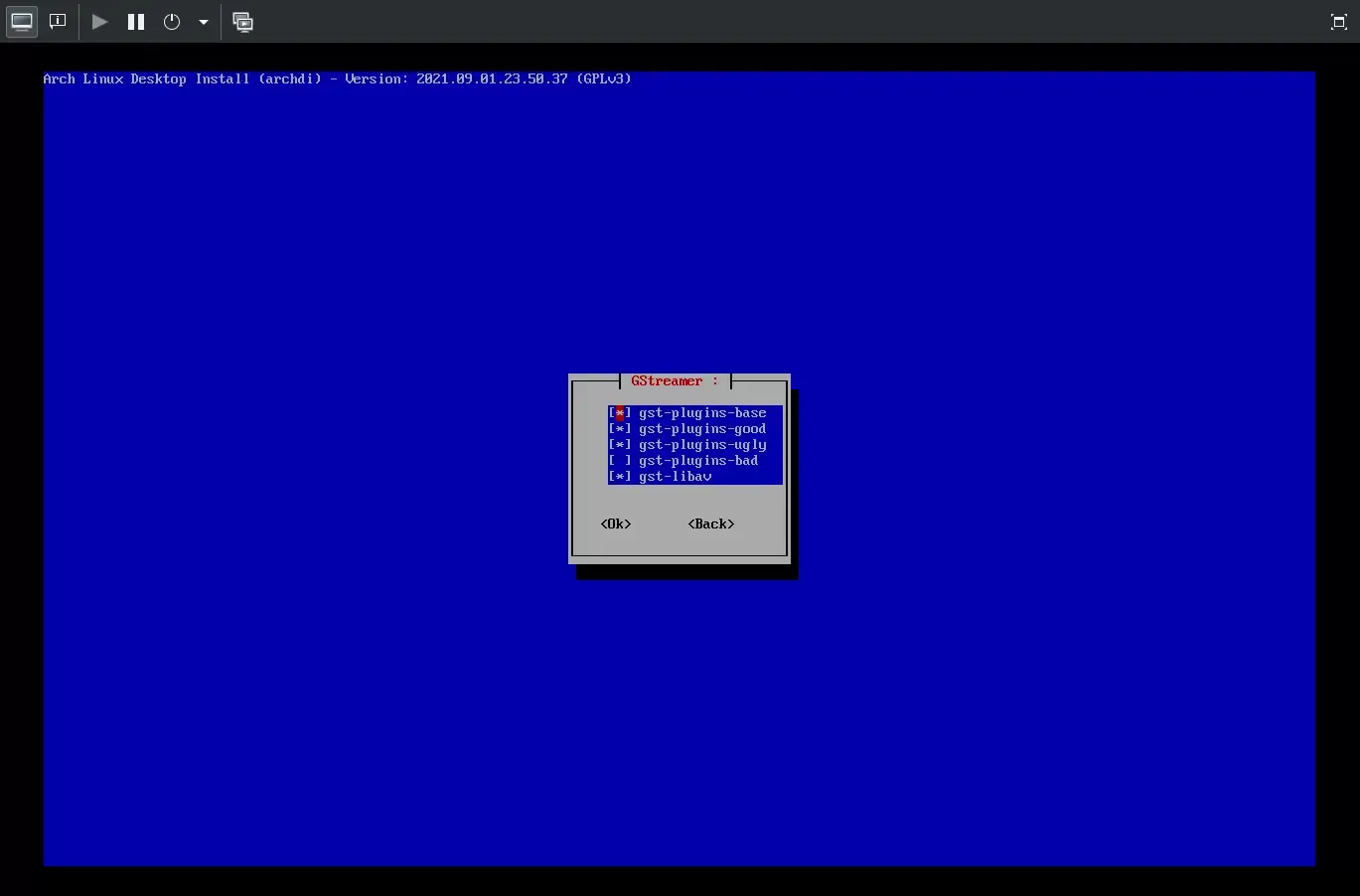Click the '(archdi)' text in the header

coord(290,78)
